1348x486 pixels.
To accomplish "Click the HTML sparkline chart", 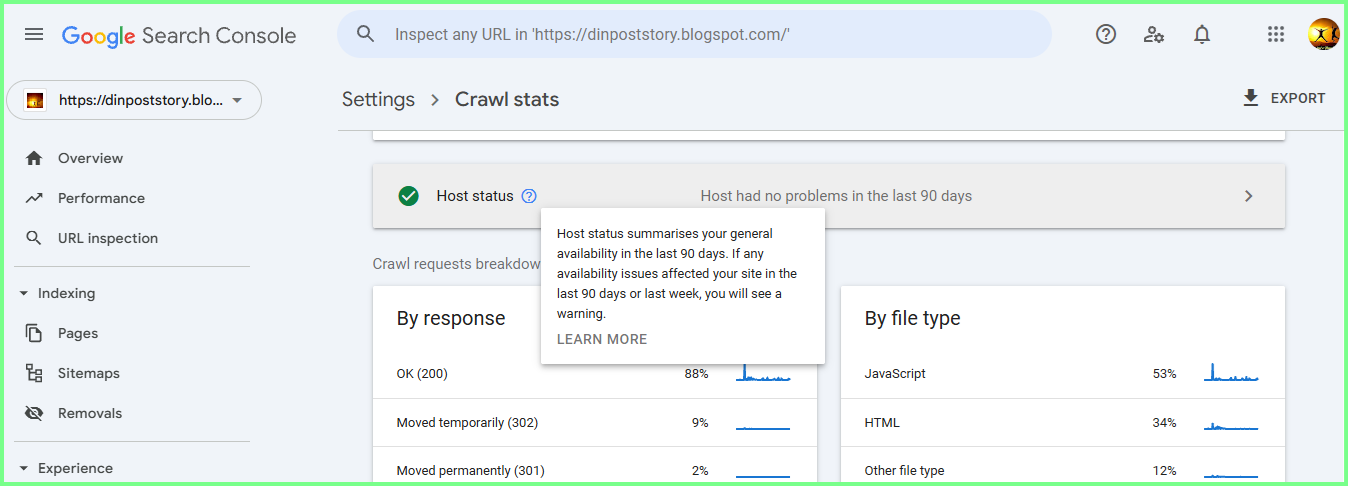I will pyautogui.click(x=1231, y=425).
